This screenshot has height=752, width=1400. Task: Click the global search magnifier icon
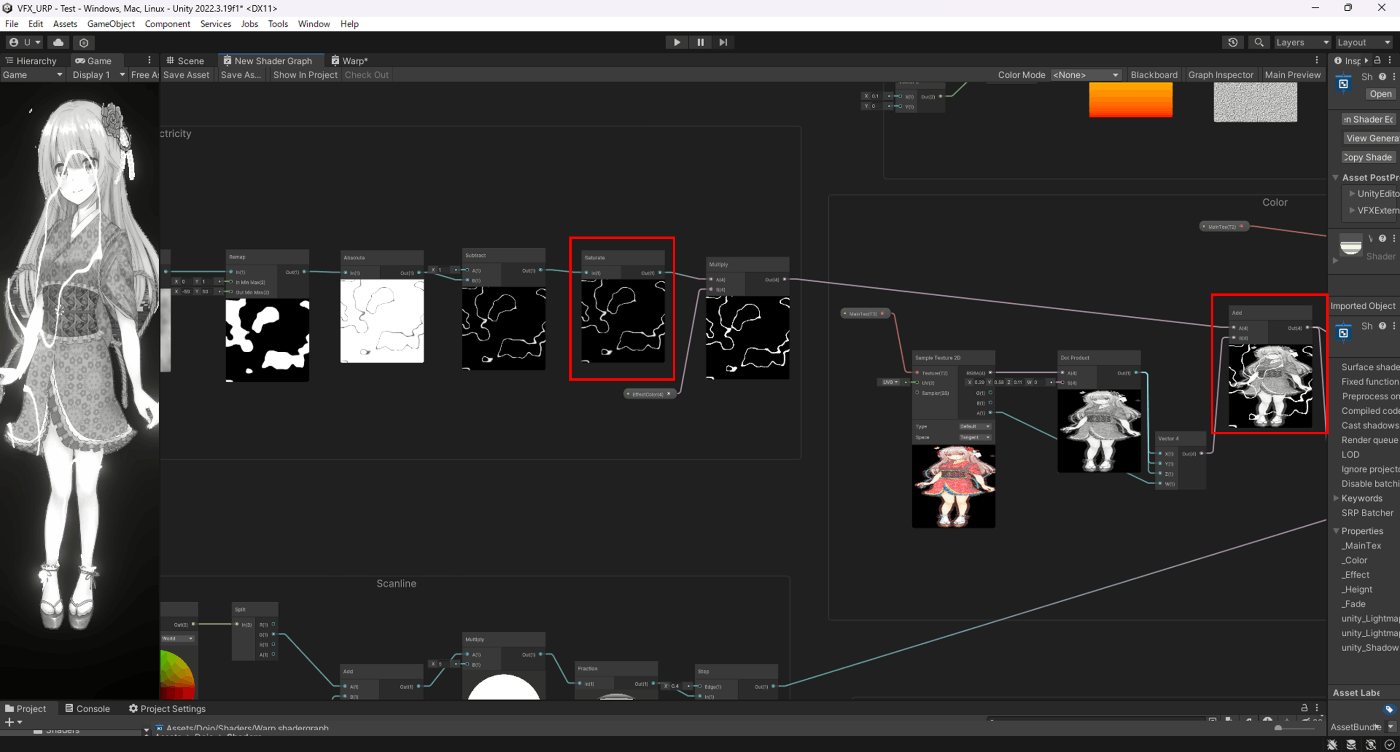[1259, 43]
